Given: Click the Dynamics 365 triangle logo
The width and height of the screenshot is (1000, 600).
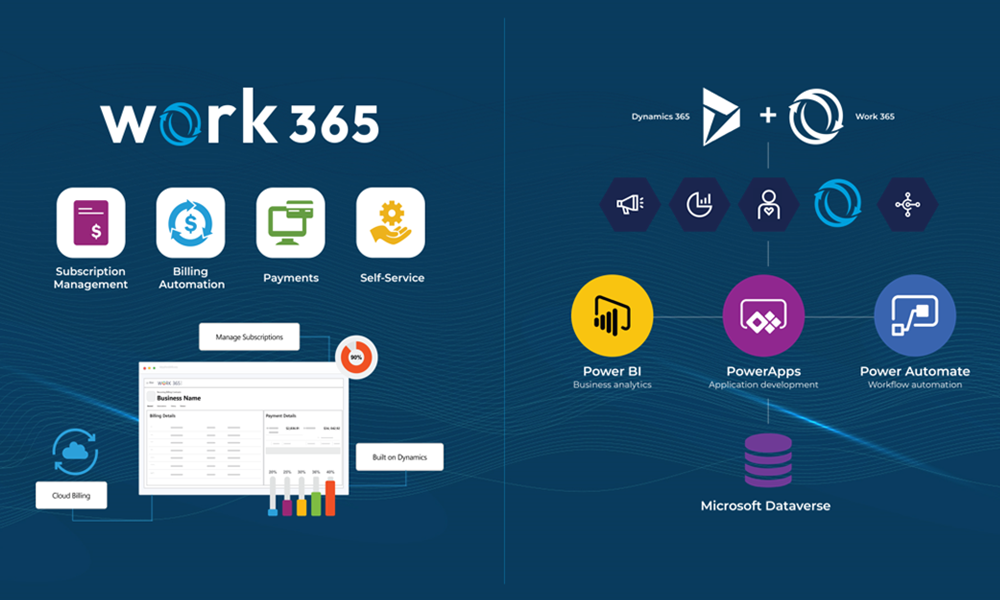Looking at the screenshot, I should pyautogui.click(x=721, y=117).
